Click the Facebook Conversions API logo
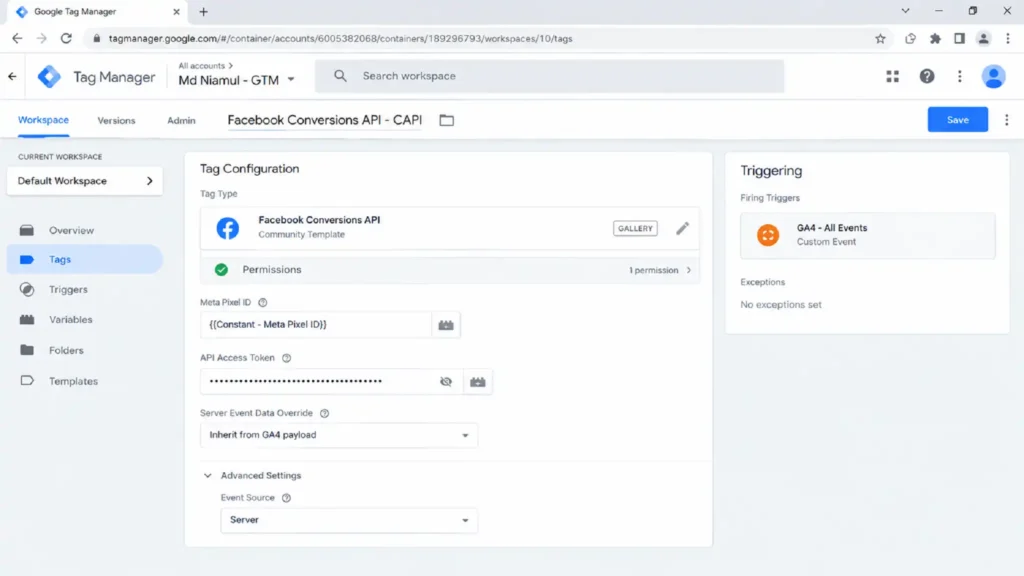The height and width of the screenshot is (576, 1024). [228, 228]
